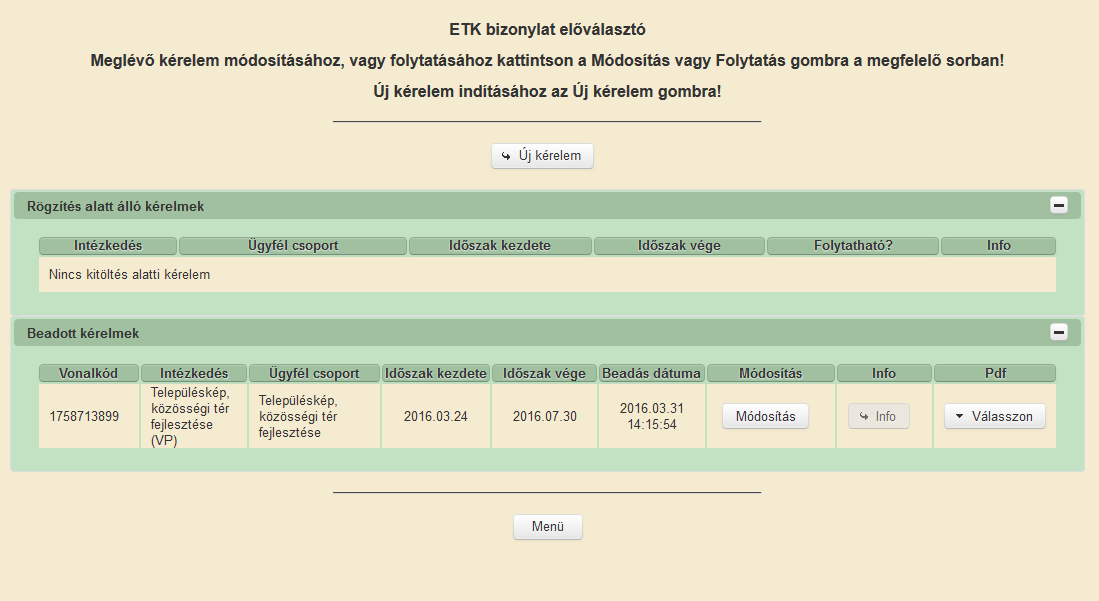Open Info for request 1758713899
The height and width of the screenshot is (601, 1099).
click(878, 416)
